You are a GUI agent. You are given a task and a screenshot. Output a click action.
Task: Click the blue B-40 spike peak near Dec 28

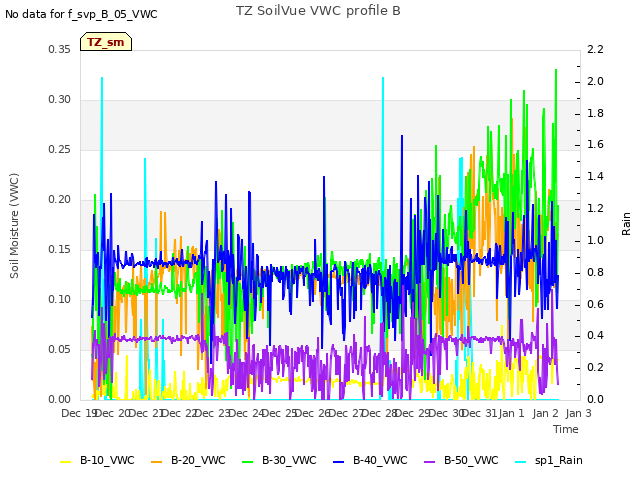pyautogui.click(x=402, y=136)
